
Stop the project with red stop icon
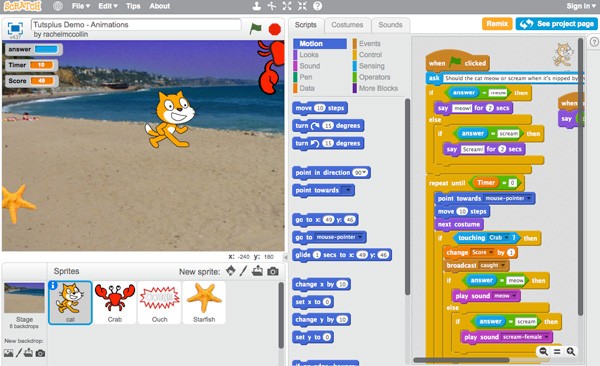pos(274,29)
